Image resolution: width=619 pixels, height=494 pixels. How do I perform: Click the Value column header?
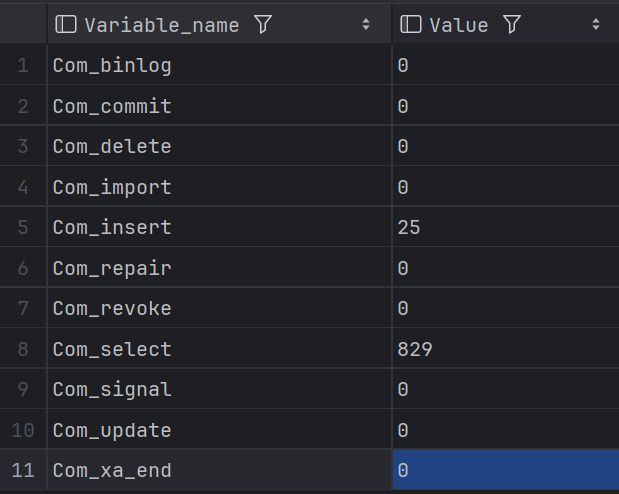point(459,25)
